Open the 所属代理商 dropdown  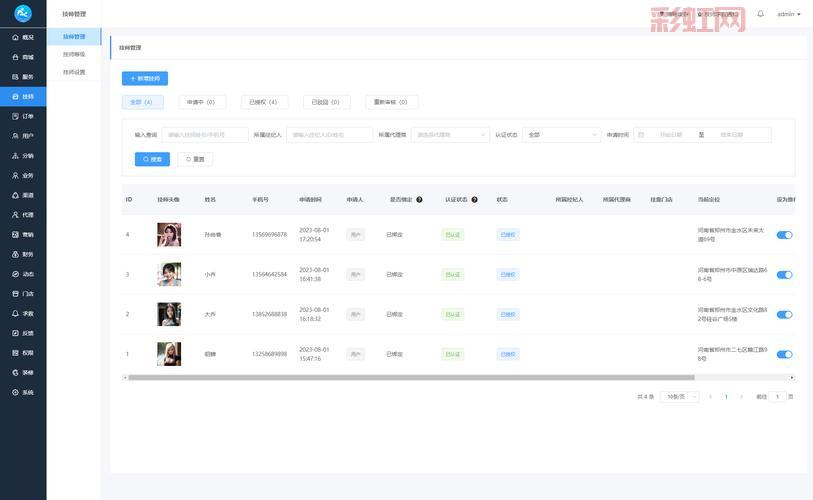pos(451,135)
